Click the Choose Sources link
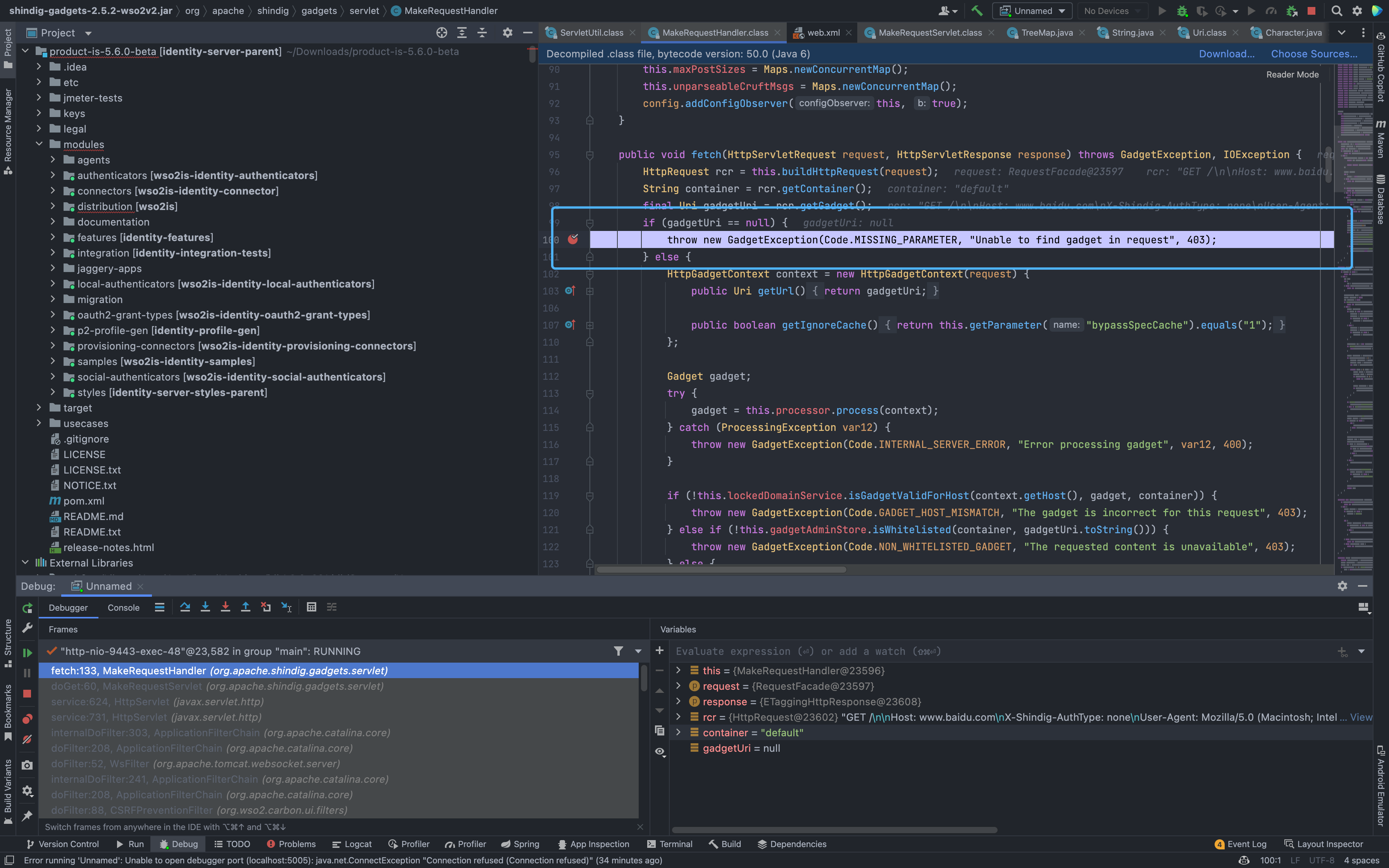1389x868 pixels. [x=1314, y=53]
